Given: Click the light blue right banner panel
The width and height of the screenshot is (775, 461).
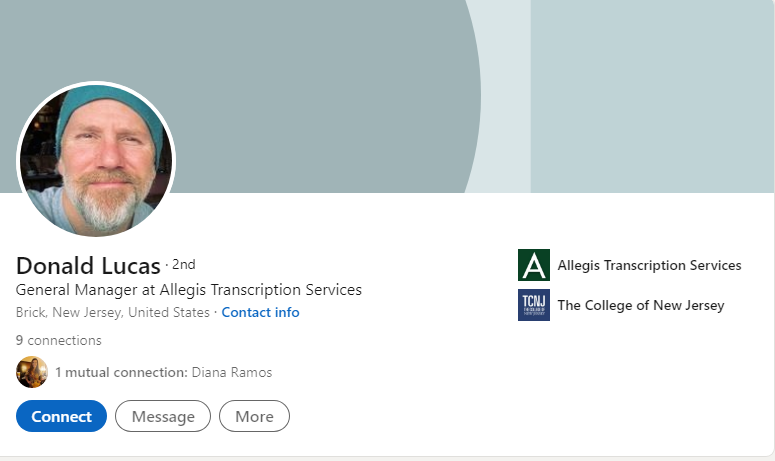Looking at the screenshot, I should pyautogui.click(x=650, y=95).
